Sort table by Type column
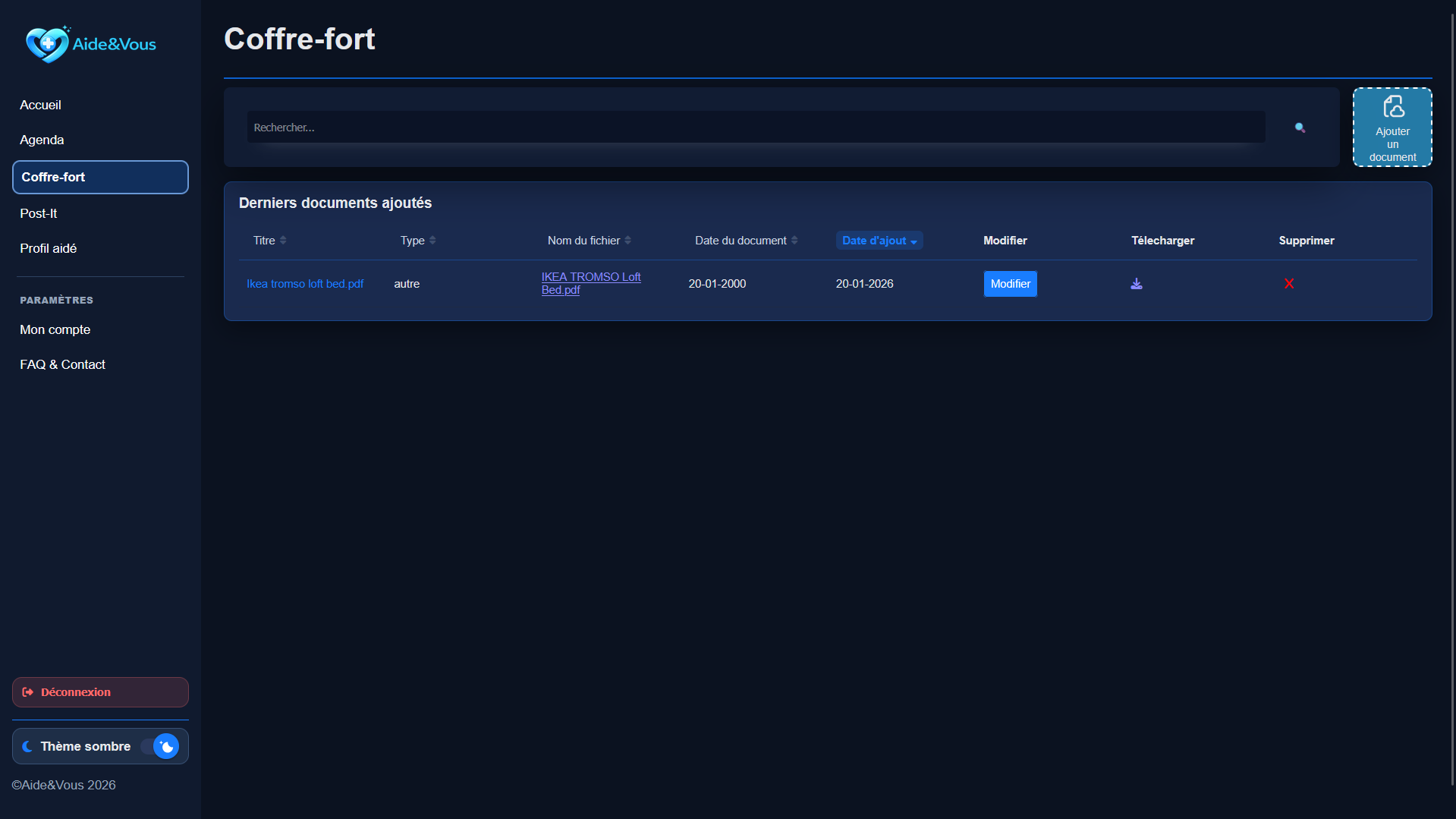Viewport: 1456px width, 819px height. point(418,241)
